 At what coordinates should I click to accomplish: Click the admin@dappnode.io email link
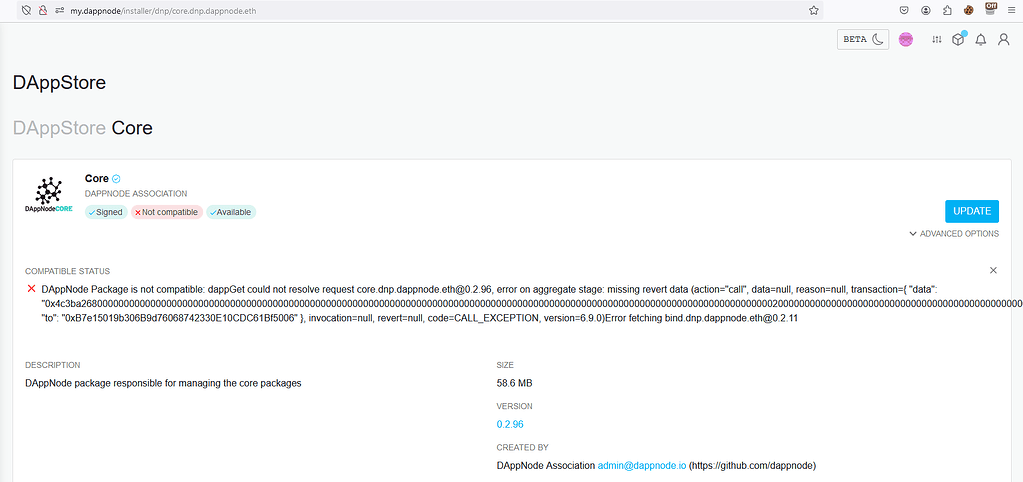pyautogui.click(x=641, y=465)
